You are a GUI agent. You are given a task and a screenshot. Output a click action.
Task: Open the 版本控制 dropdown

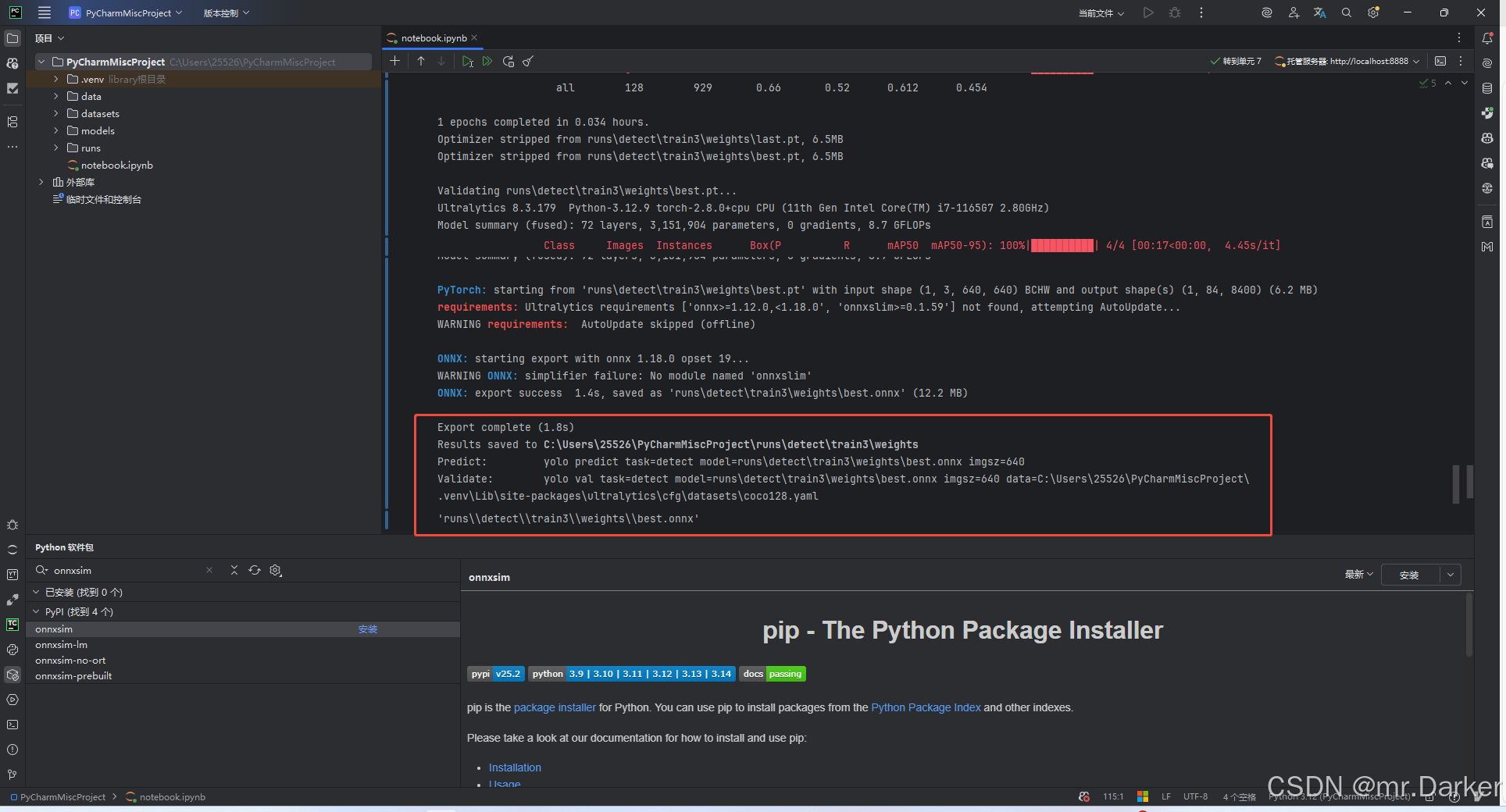click(227, 12)
